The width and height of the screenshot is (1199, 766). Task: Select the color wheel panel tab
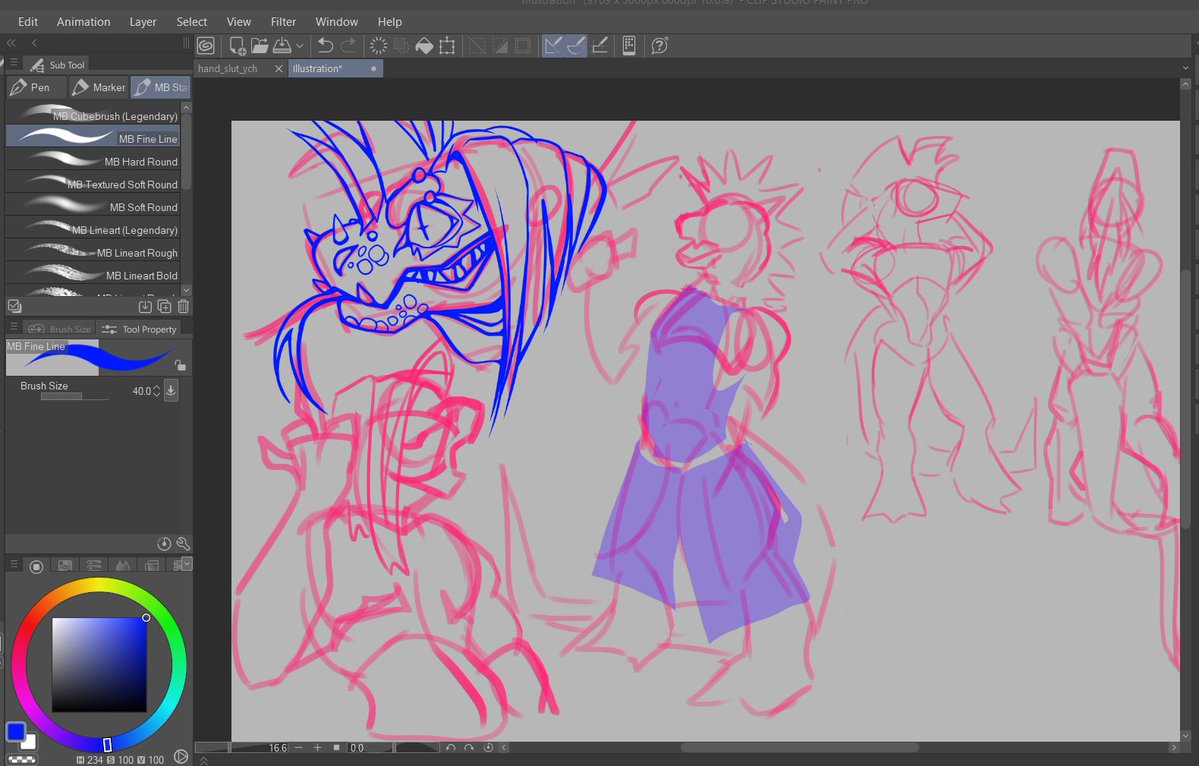[x=36, y=566]
